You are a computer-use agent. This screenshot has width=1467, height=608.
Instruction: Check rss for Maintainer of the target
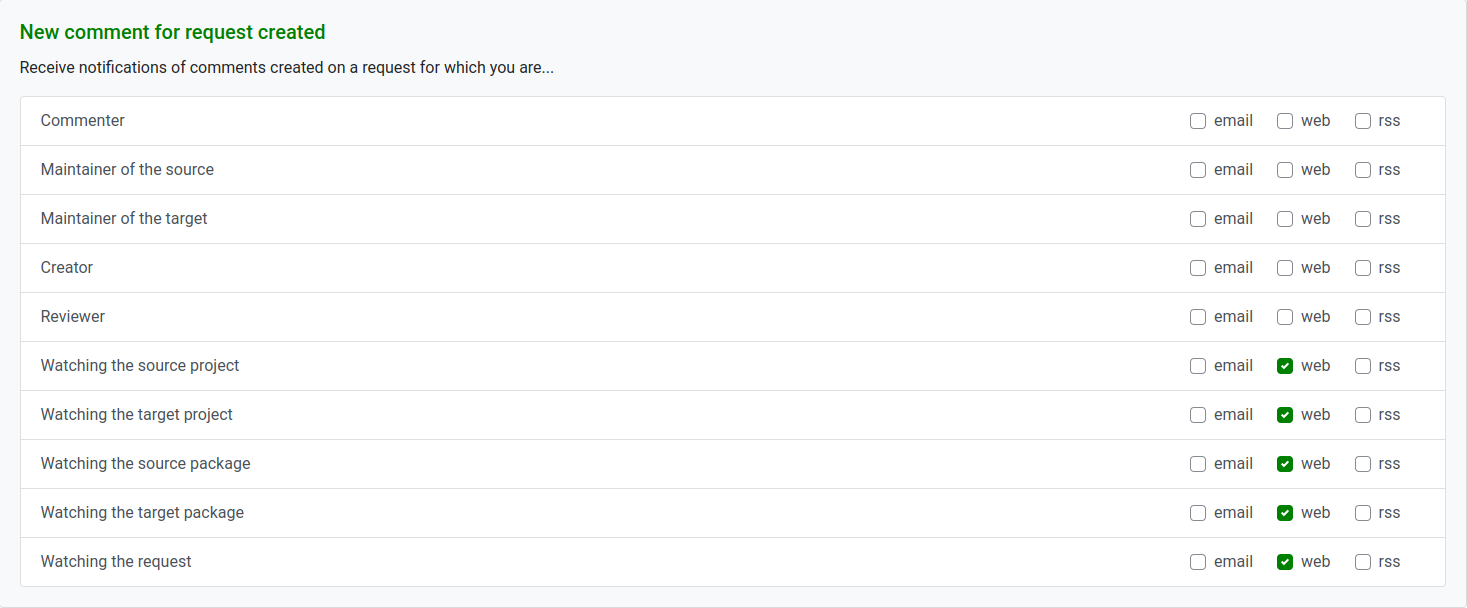pos(1363,219)
